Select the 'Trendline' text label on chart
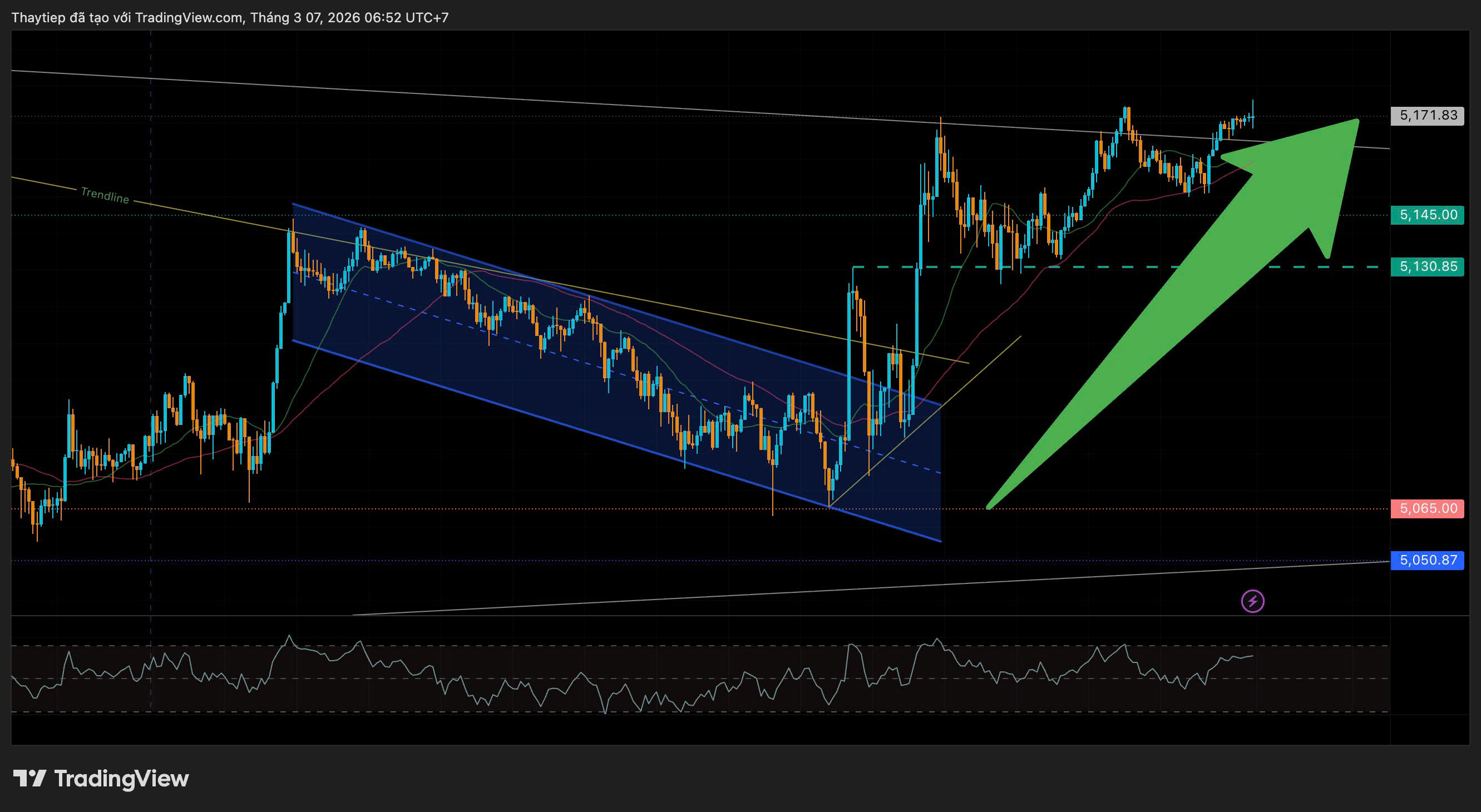The width and height of the screenshot is (1481, 812). pyautogui.click(x=105, y=195)
